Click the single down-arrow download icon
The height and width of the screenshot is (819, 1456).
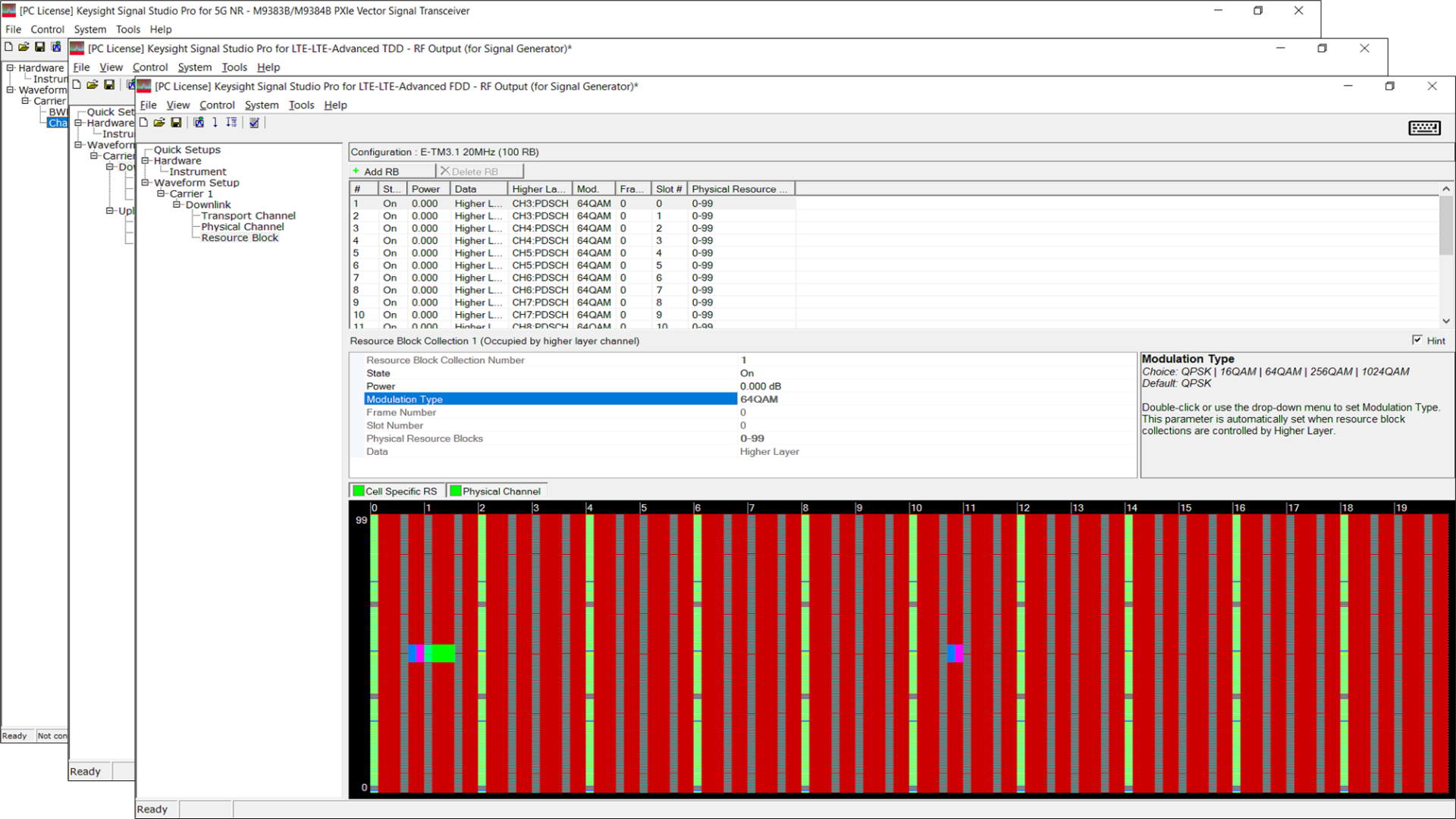click(215, 122)
